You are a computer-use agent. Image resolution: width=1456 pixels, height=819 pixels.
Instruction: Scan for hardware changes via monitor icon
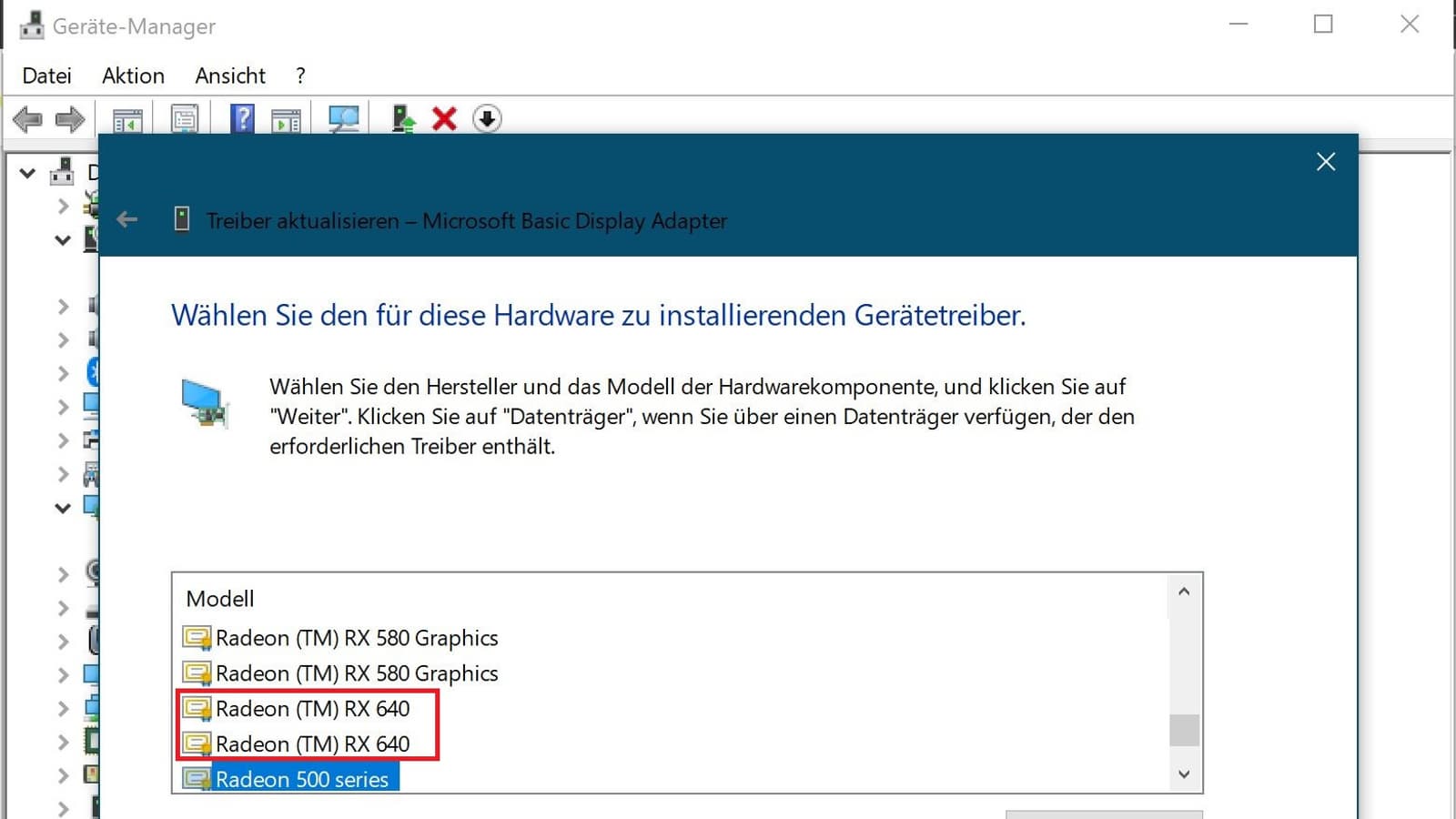coord(344,119)
